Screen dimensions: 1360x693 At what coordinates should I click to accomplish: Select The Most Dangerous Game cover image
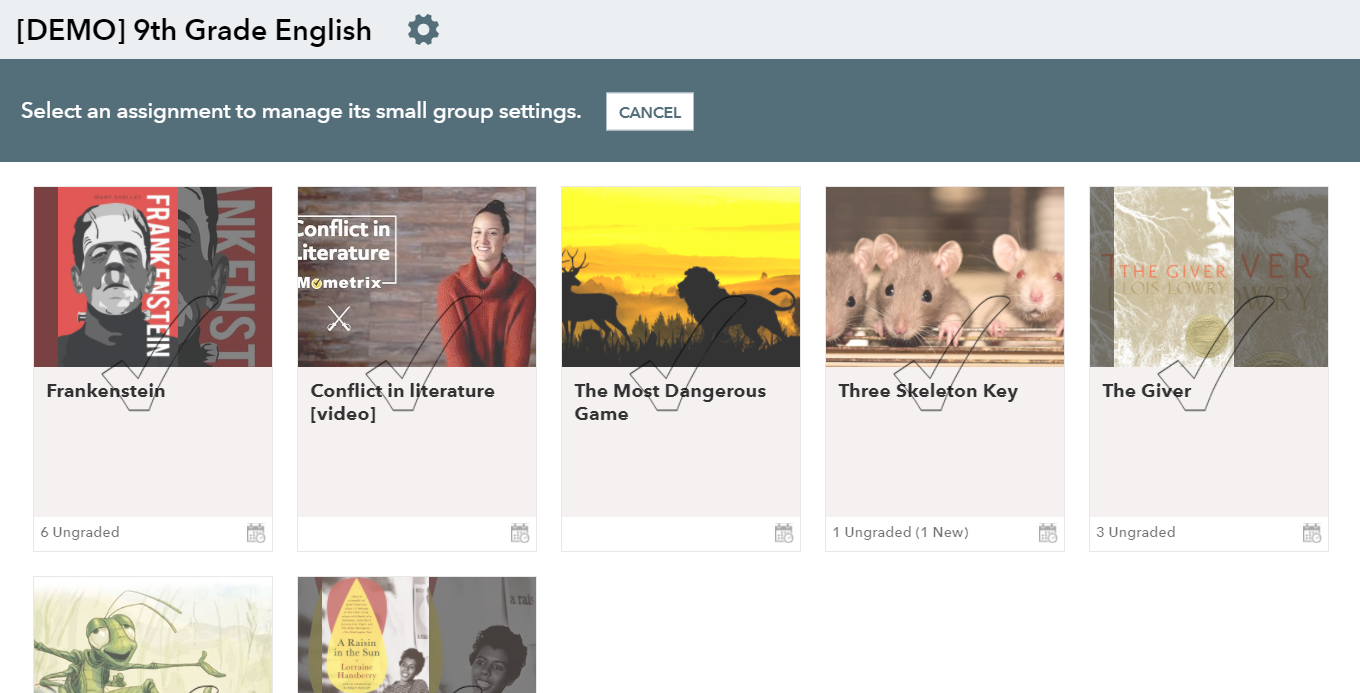[x=681, y=277]
